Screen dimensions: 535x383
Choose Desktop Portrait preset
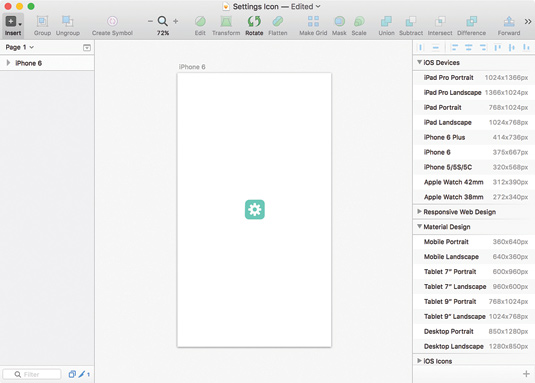(x=474, y=332)
